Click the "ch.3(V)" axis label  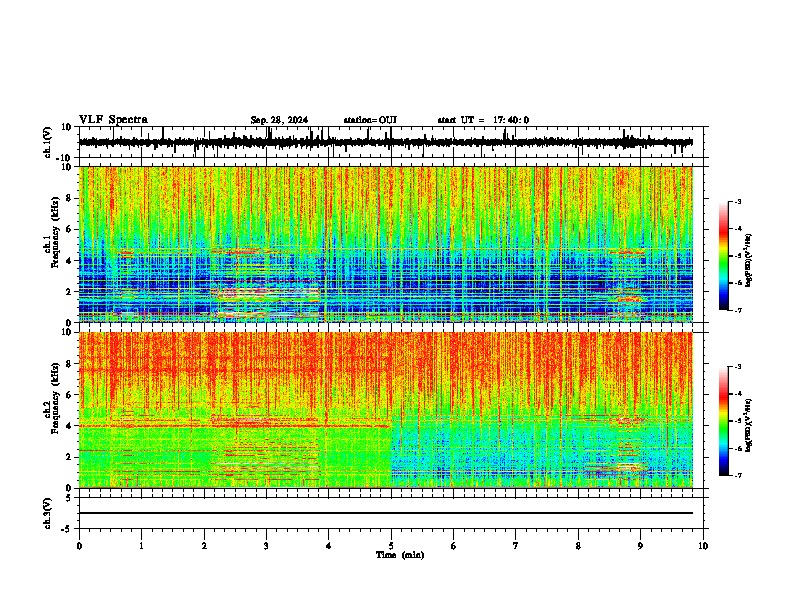click(x=48, y=513)
